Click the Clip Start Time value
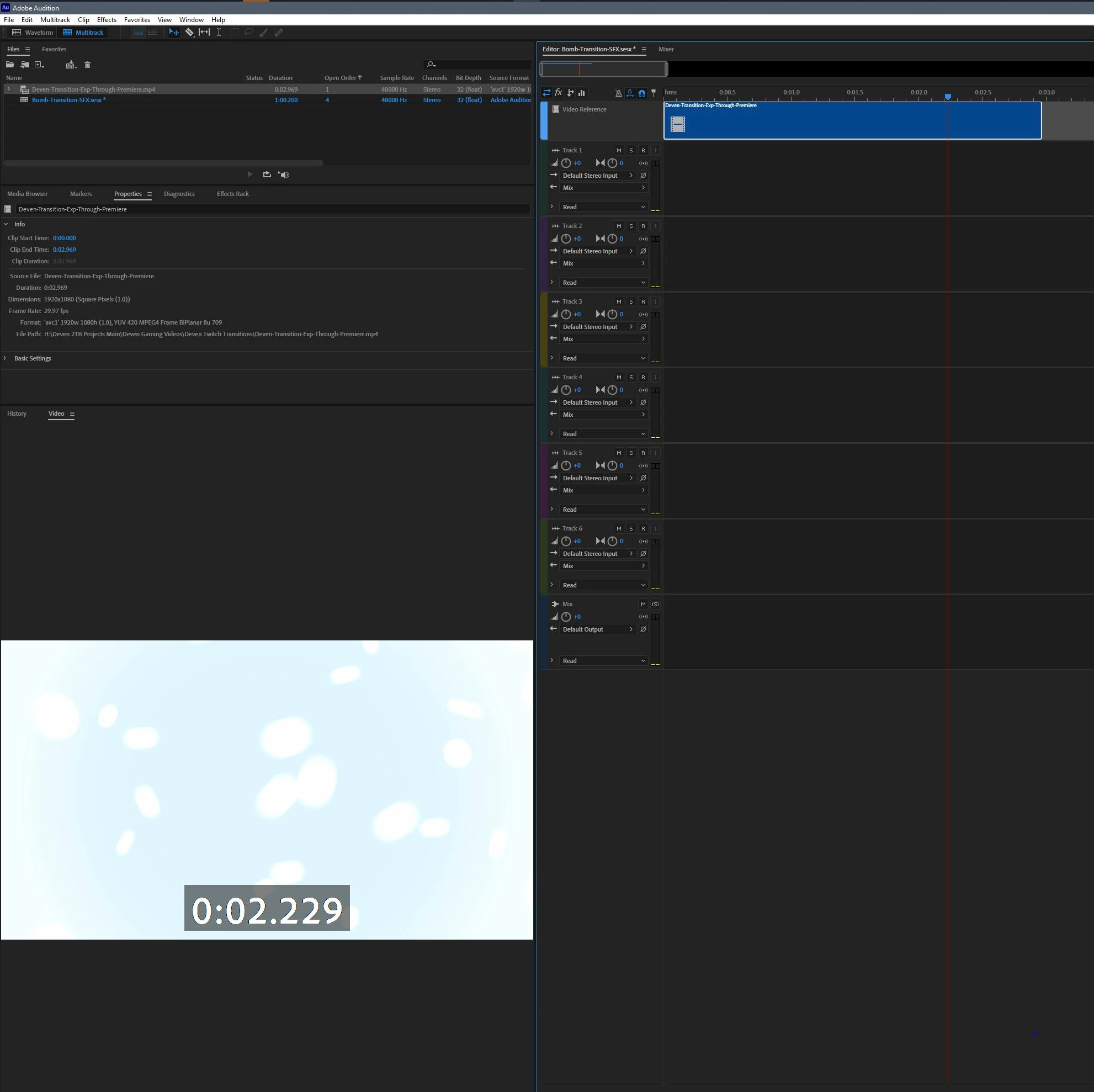1094x1092 pixels. pos(64,238)
